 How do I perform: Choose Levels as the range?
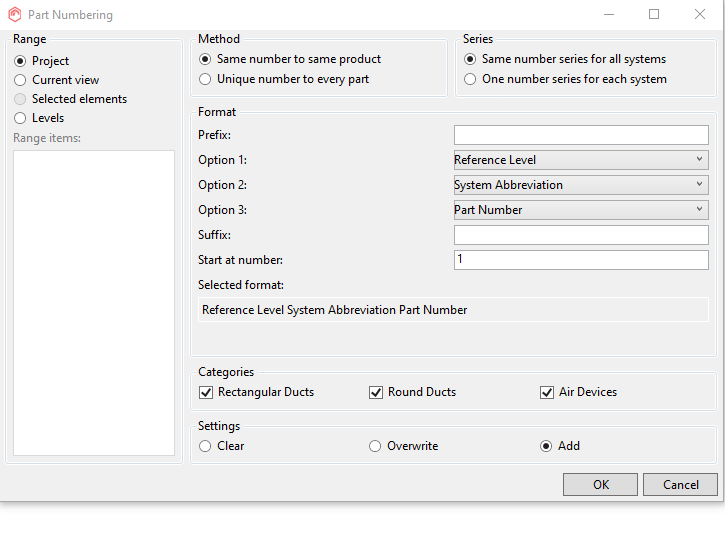point(20,118)
